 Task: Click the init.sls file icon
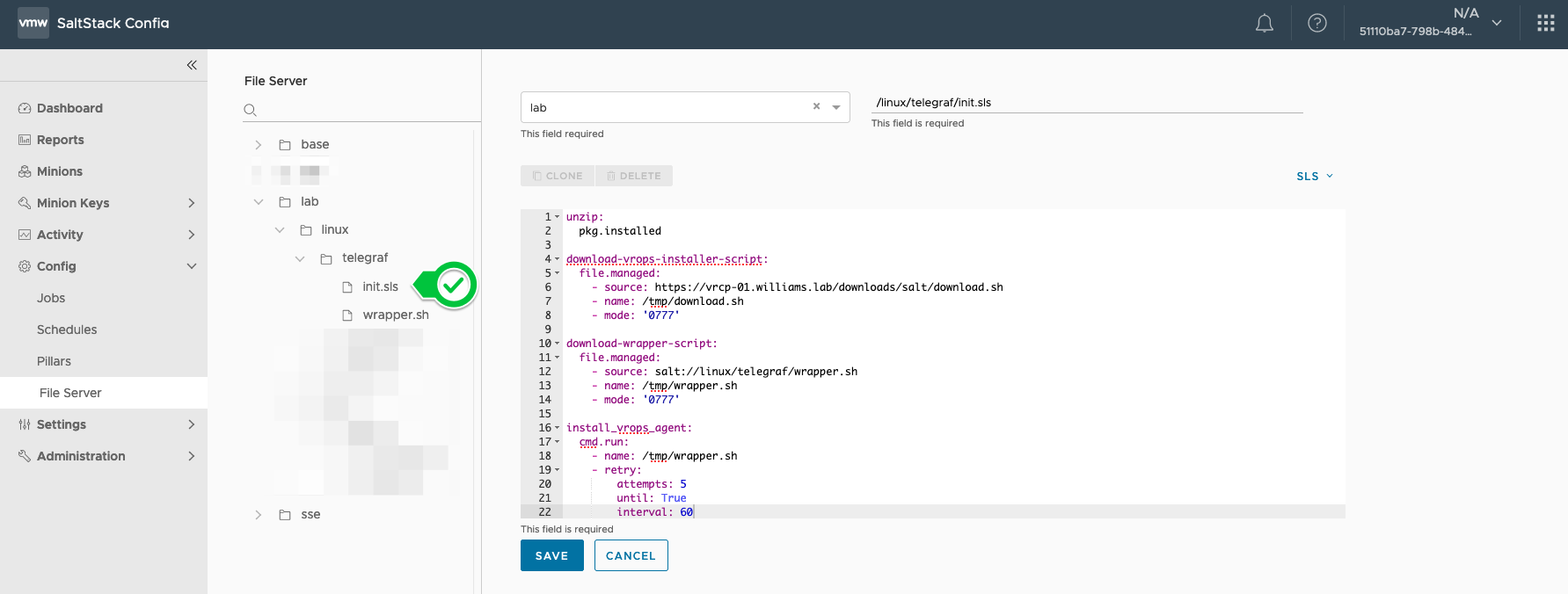click(347, 287)
